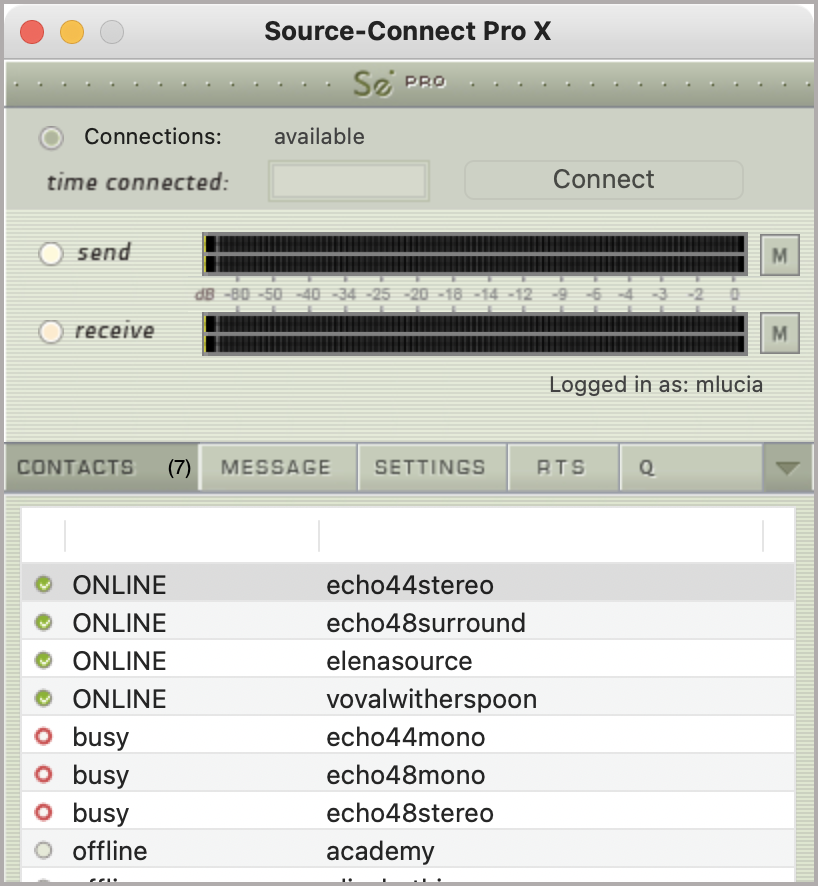Click green status icon next to elenasource
The image size is (818, 886).
[43, 661]
